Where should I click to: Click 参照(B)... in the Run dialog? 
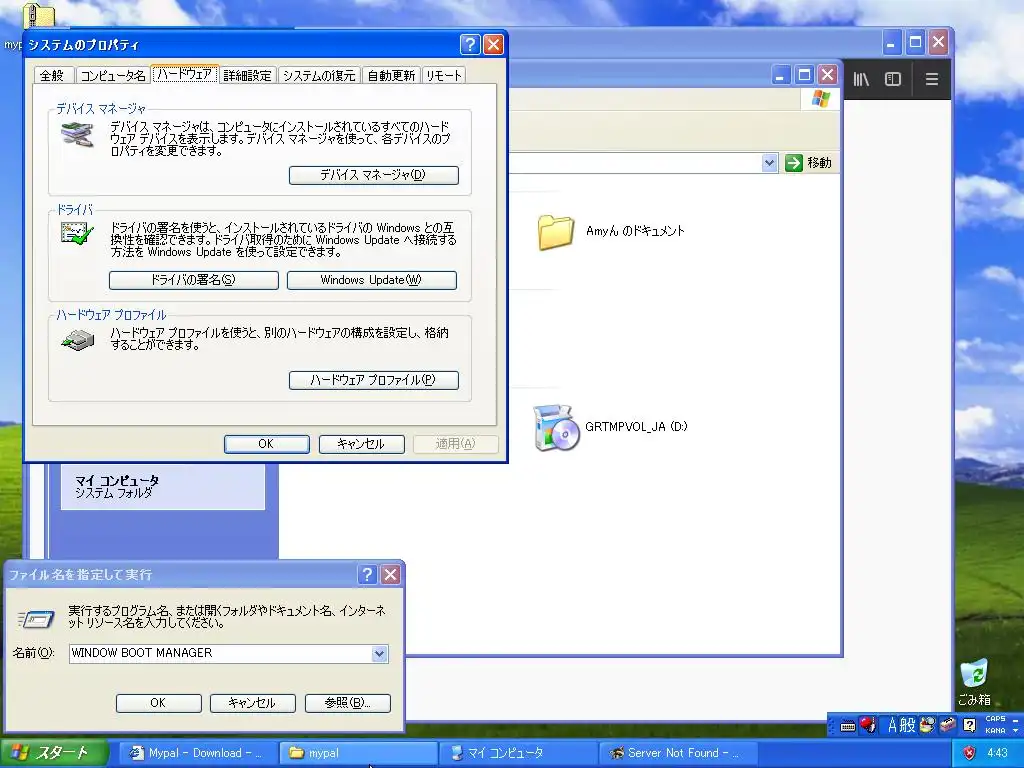(347, 703)
